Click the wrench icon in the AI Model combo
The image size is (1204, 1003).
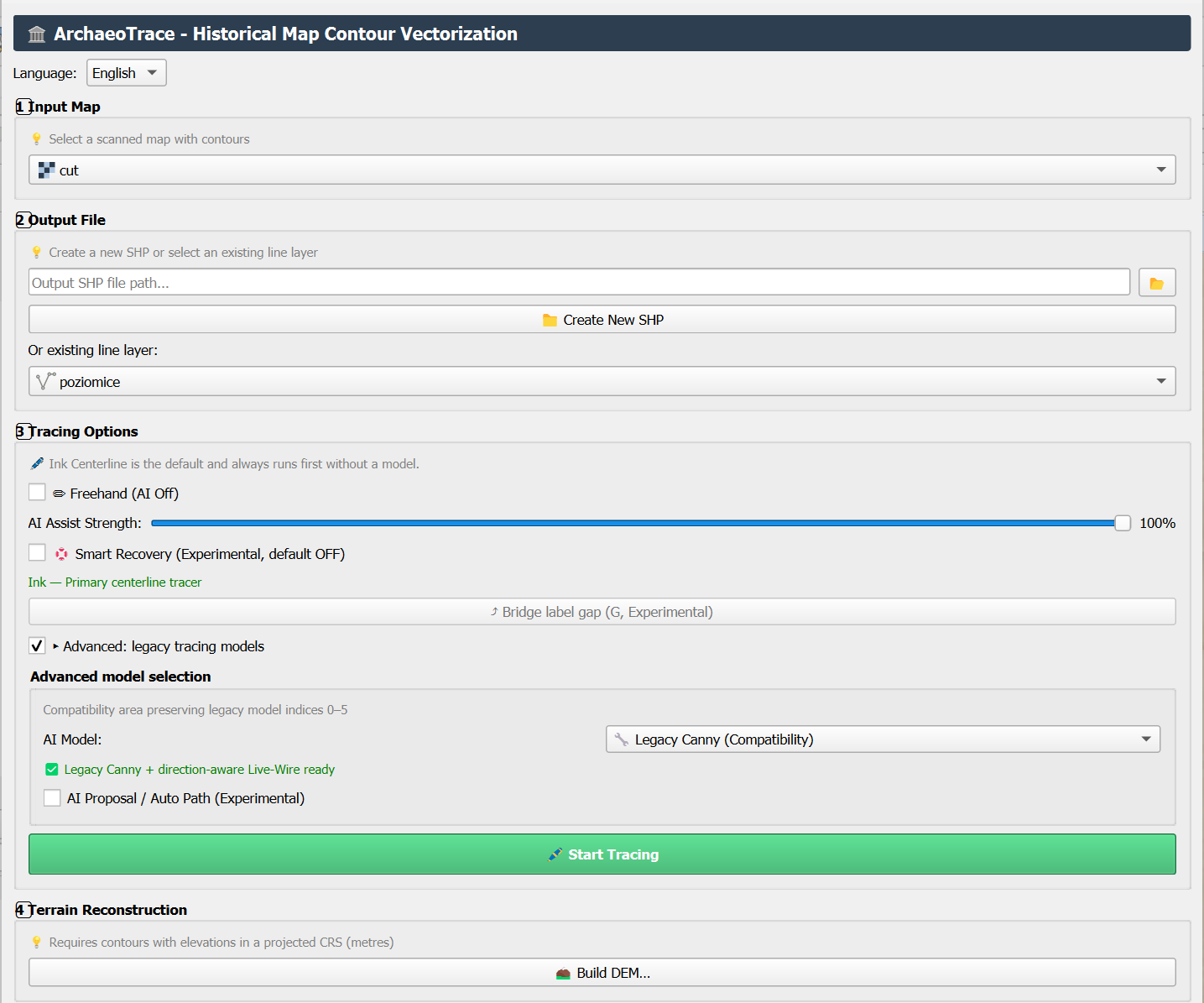tap(622, 739)
